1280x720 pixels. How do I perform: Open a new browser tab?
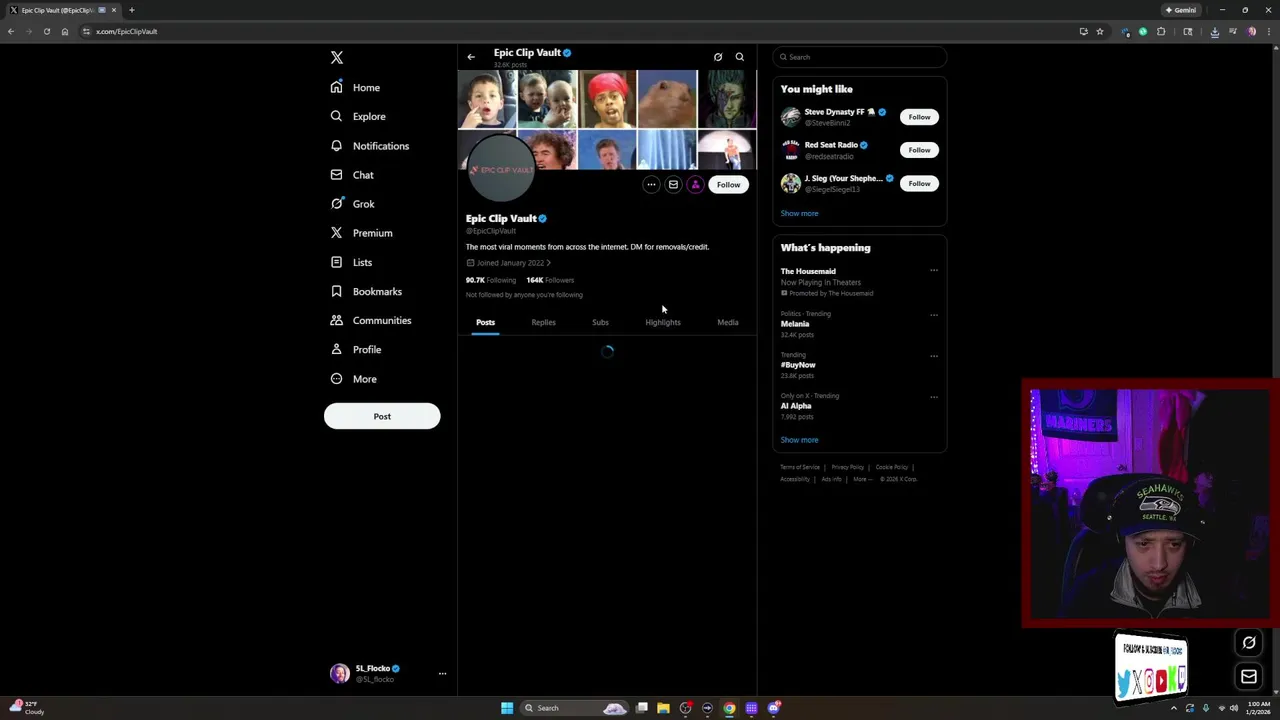click(x=131, y=10)
